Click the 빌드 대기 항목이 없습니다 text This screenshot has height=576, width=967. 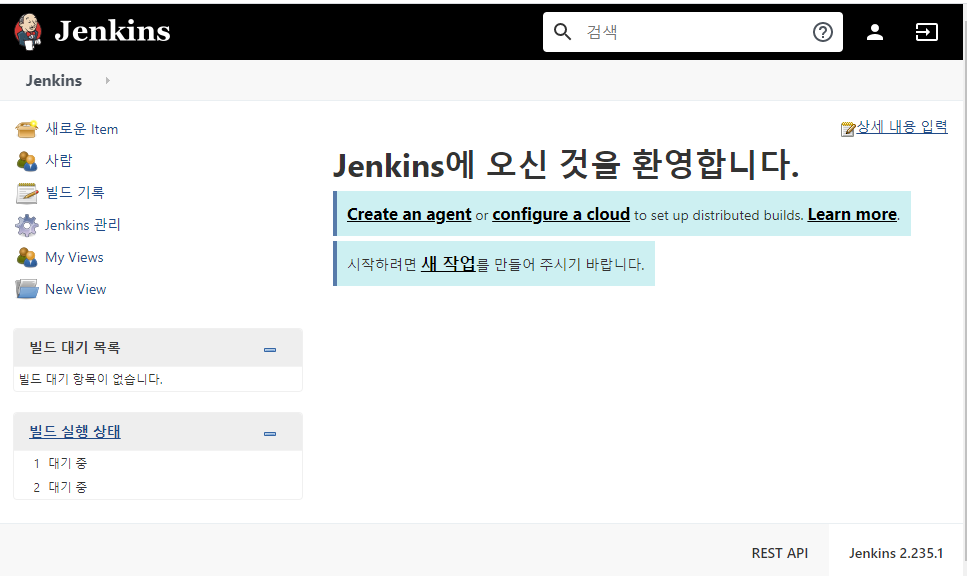[91, 379]
